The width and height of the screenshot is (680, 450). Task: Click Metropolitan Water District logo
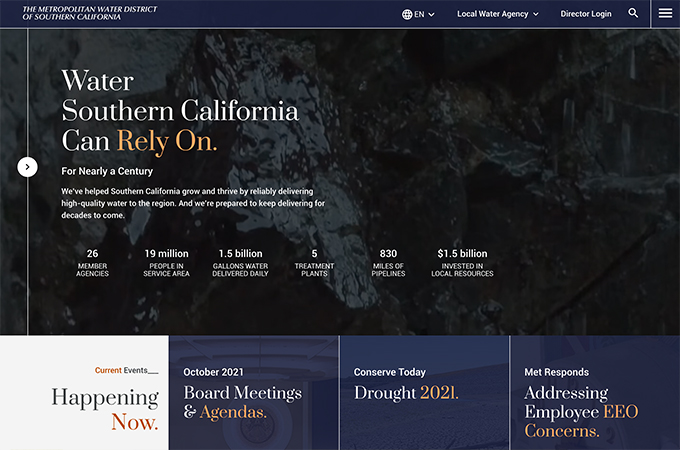pyautogui.click(x=90, y=13)
